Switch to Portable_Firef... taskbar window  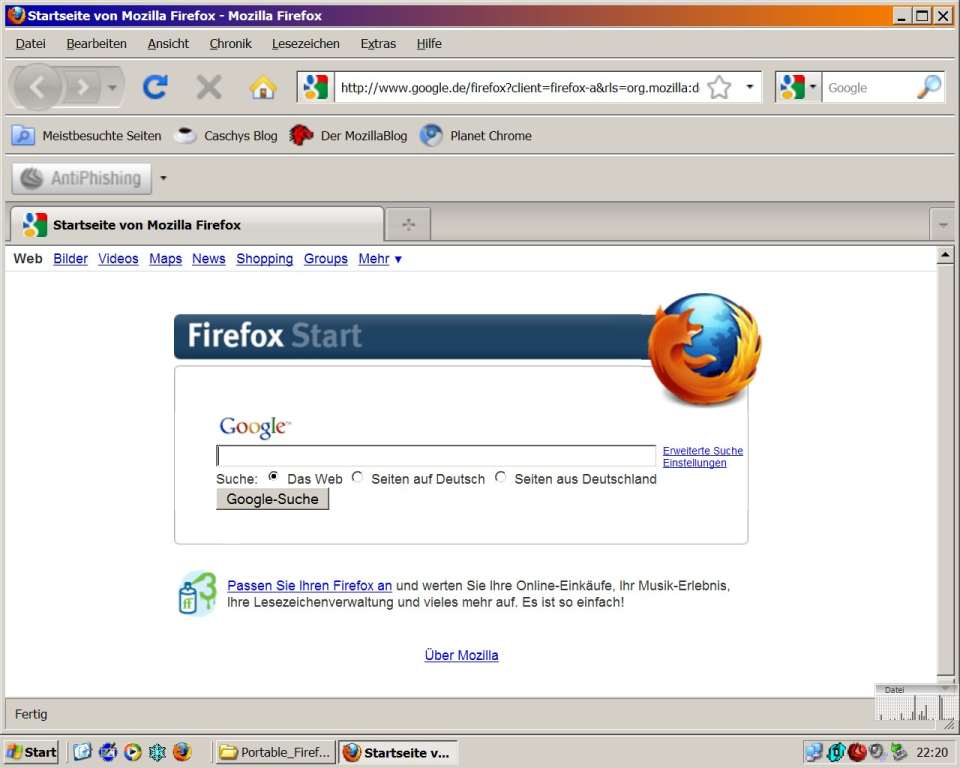[276, 752]
